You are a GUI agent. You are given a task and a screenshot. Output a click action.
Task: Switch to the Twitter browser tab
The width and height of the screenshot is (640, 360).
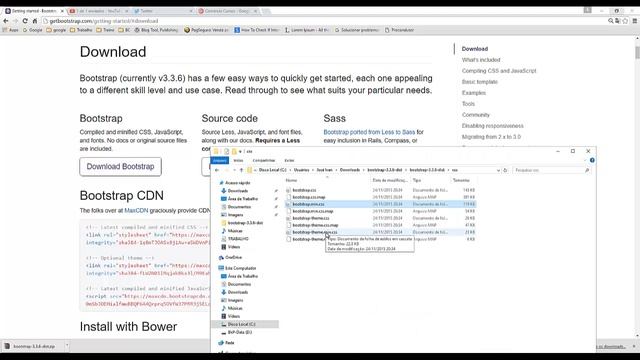click(162, 11)
